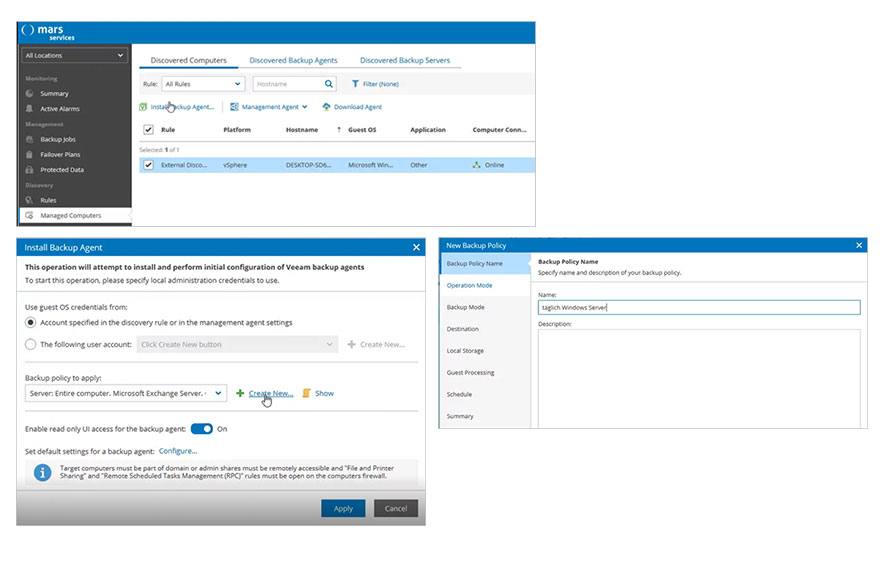
Task: Open the Rule 'All Rules' dropdown
Action: pyautogui.click(x=203, y=85)
